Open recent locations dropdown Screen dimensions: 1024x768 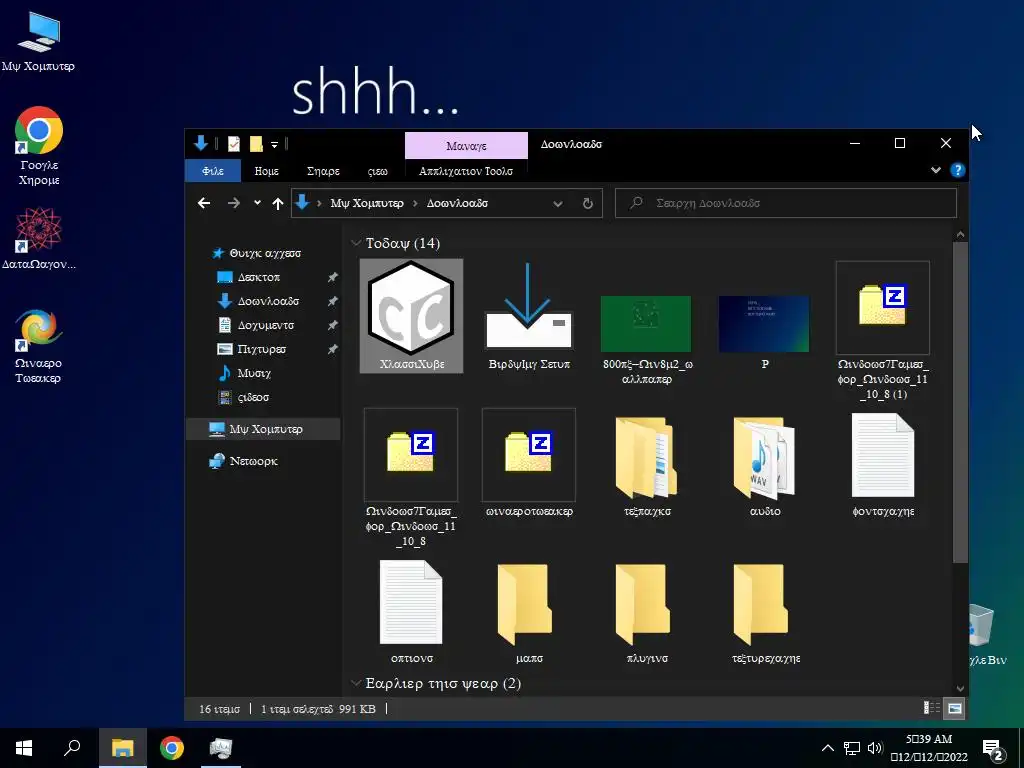click(x=257, y=203)
